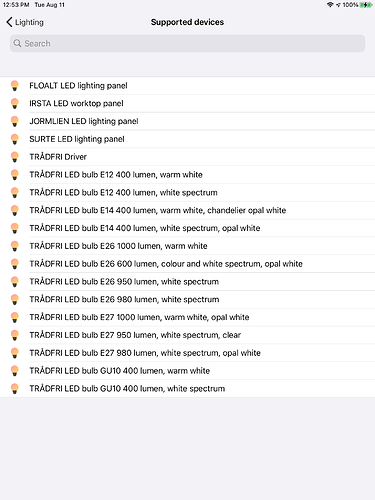Tap the bulb icon beside FLOALT LED lighting panel
The width and height of the screenshot is (375, 500).
click(15, 86)
